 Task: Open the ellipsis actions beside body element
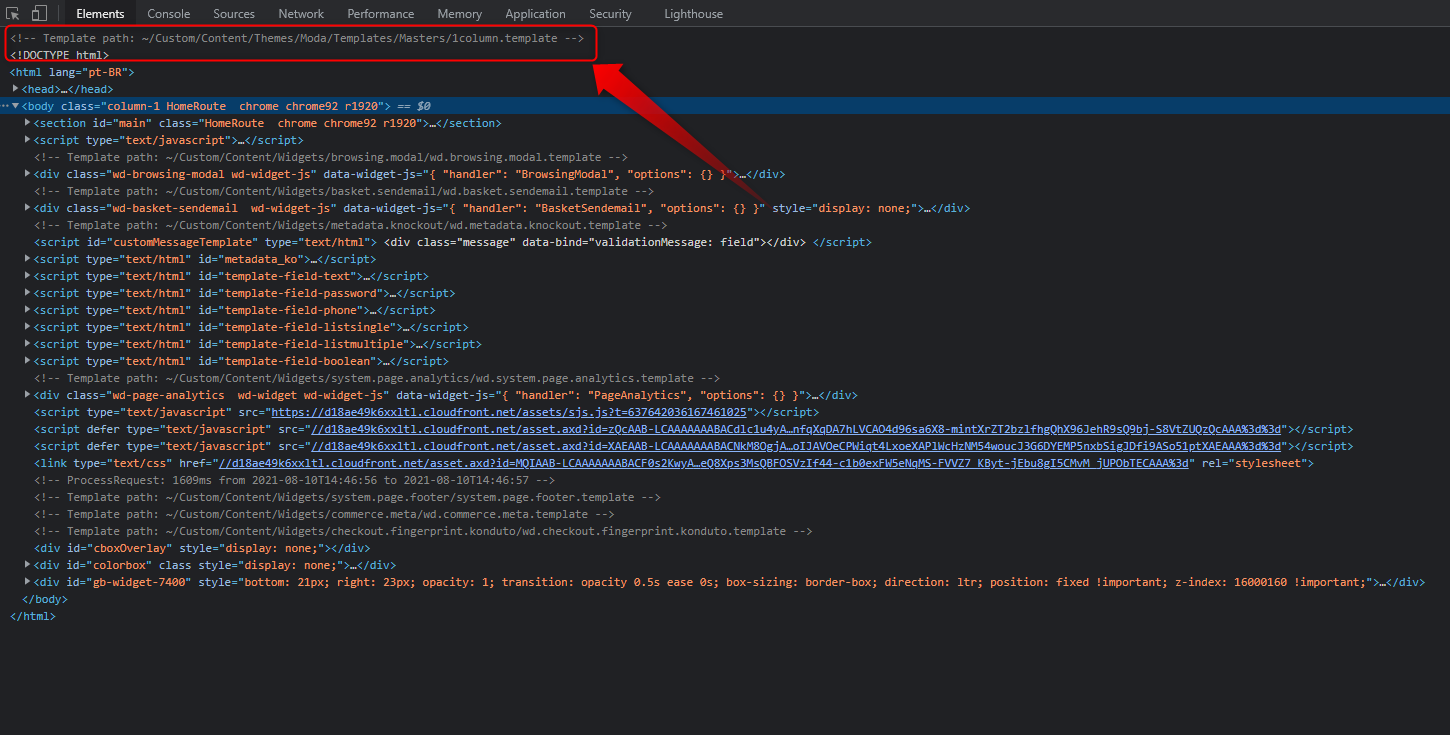[5, 106]
